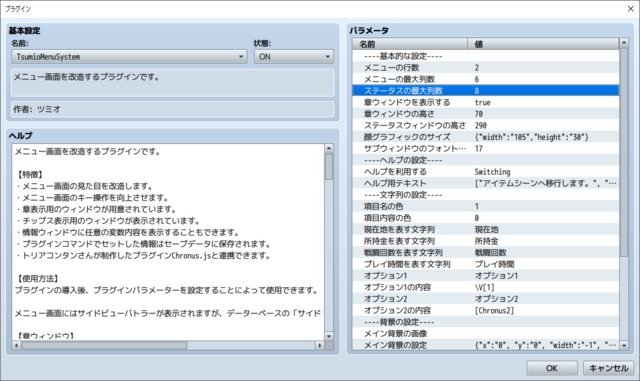Click the 【特徴】 heading in help
The width and height of the screenshot is (640, 381).
click(x=30, y=175)
